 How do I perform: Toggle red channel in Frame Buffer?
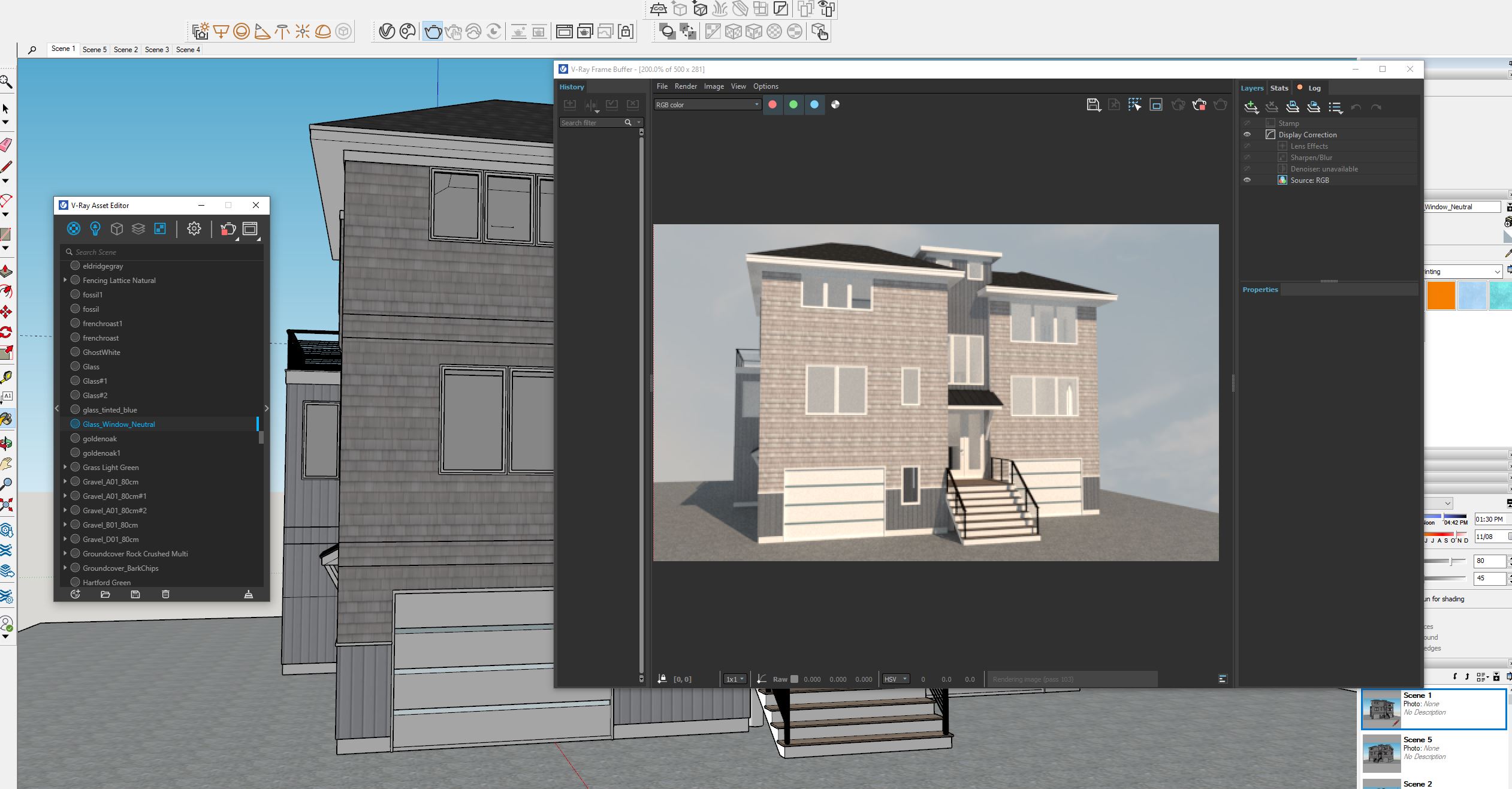[x=772, y=104]
